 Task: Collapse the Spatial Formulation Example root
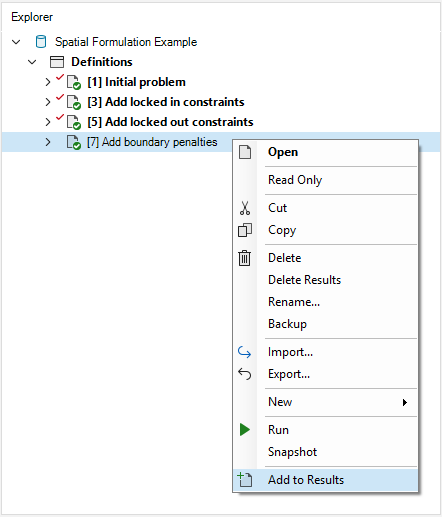pyautogui.click(x=16, y=42)
